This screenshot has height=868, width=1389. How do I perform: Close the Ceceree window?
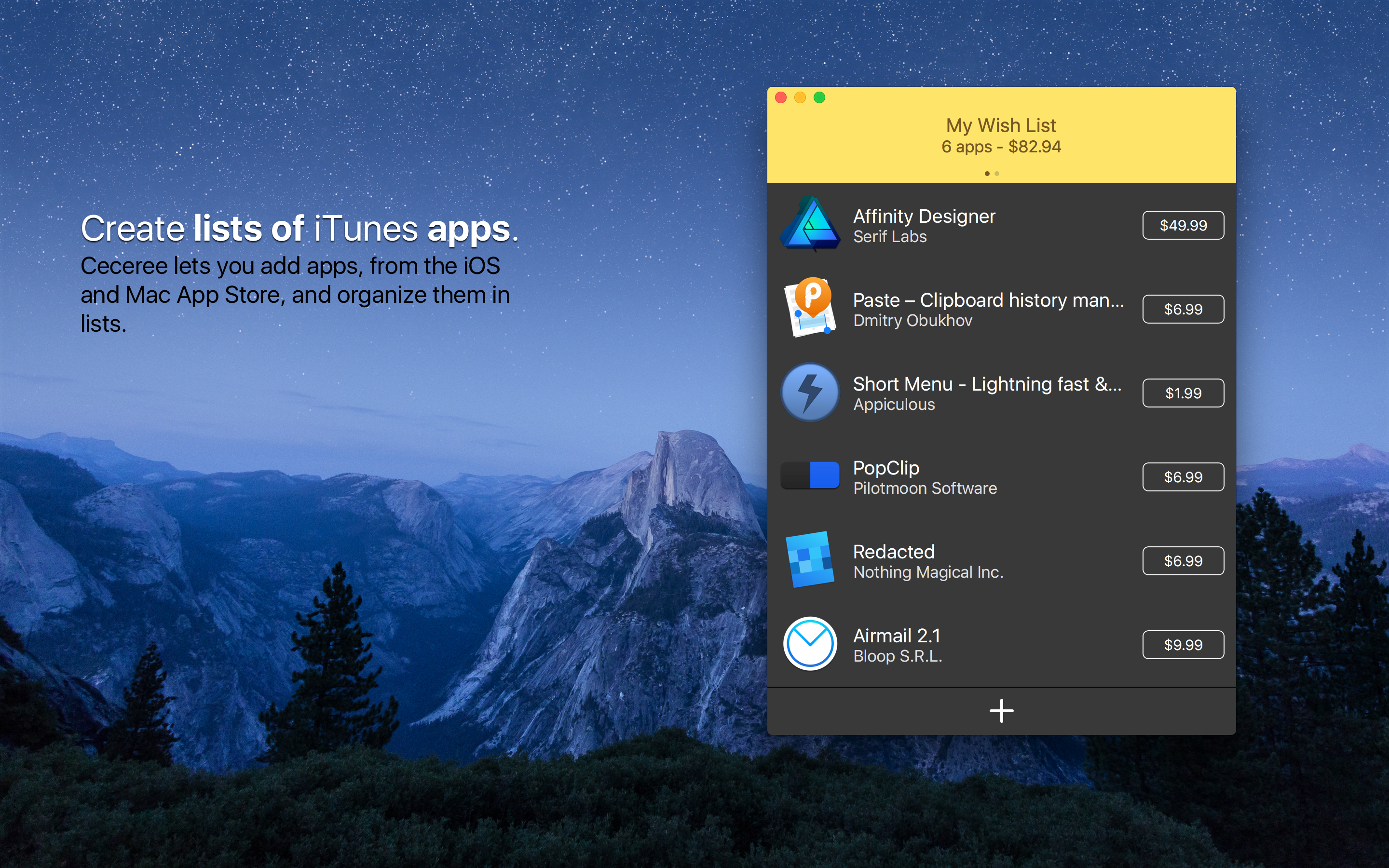781,97
